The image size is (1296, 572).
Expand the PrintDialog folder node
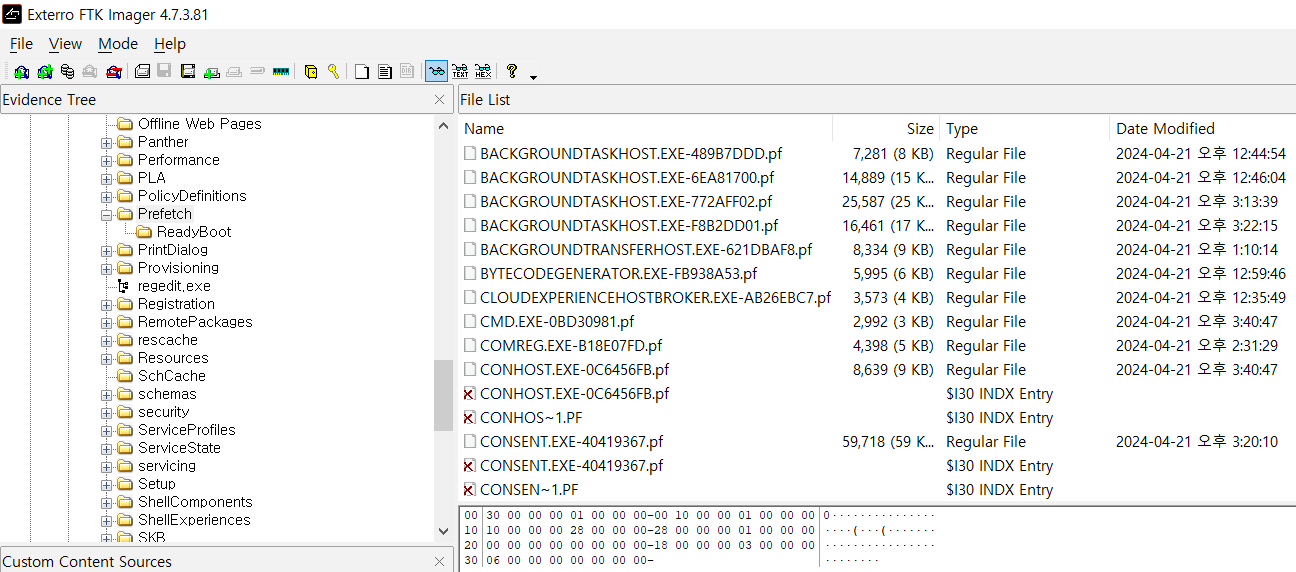tap(107, 250)
